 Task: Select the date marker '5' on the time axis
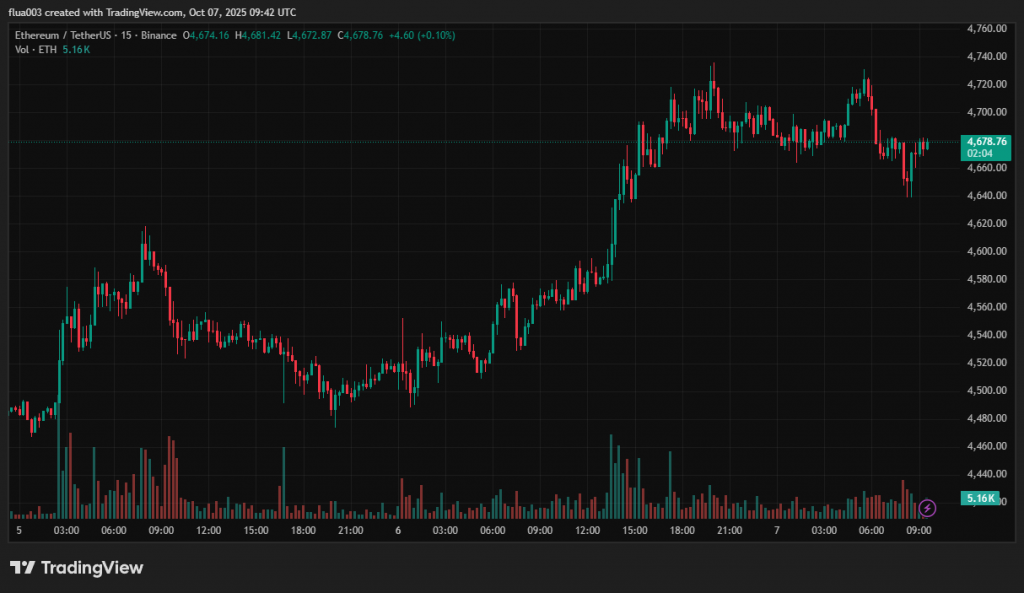pyautogui.click(x=19, y=529)
